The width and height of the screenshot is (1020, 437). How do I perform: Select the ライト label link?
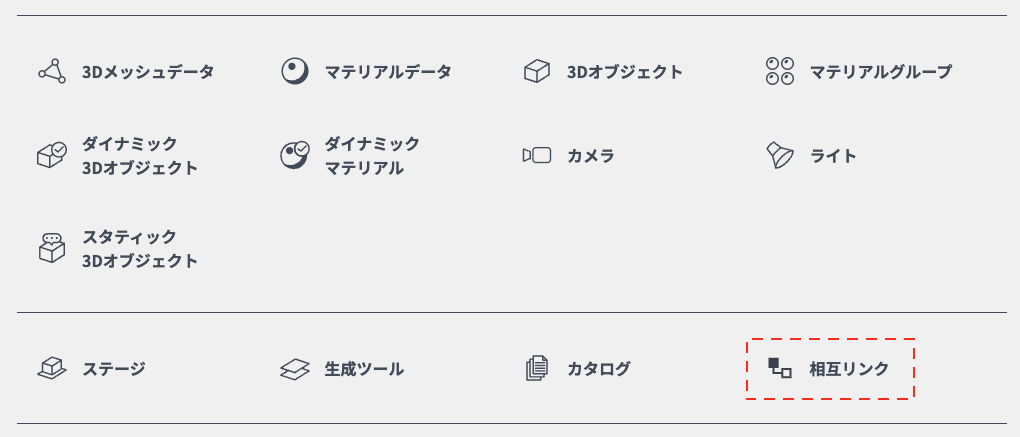pos(833,156)
